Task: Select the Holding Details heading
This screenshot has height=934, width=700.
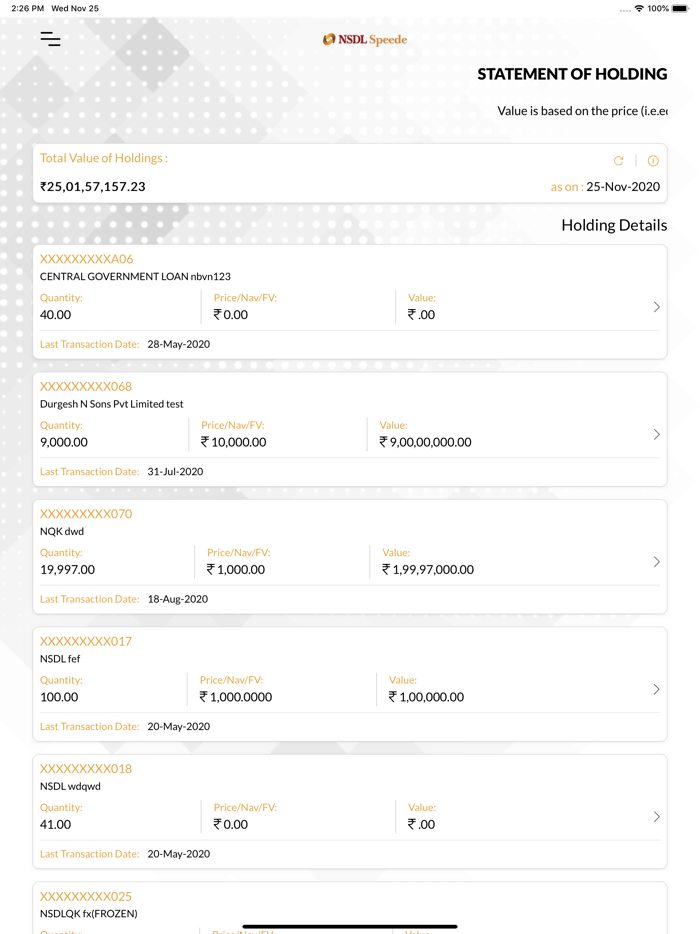Action: tap(614, 225)
